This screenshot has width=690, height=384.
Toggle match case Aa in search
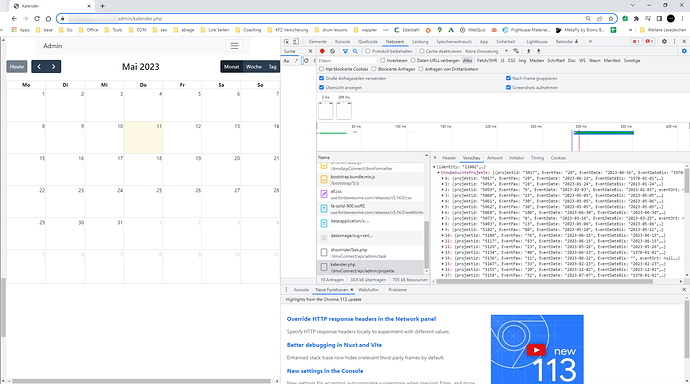pos(286,61)
